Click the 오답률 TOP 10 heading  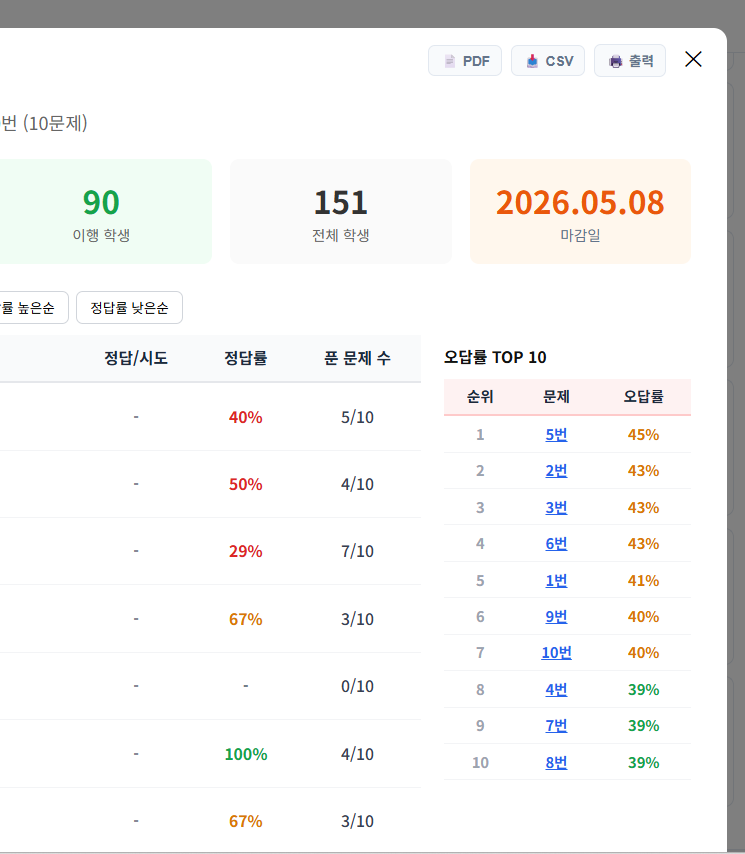point(495,357)
